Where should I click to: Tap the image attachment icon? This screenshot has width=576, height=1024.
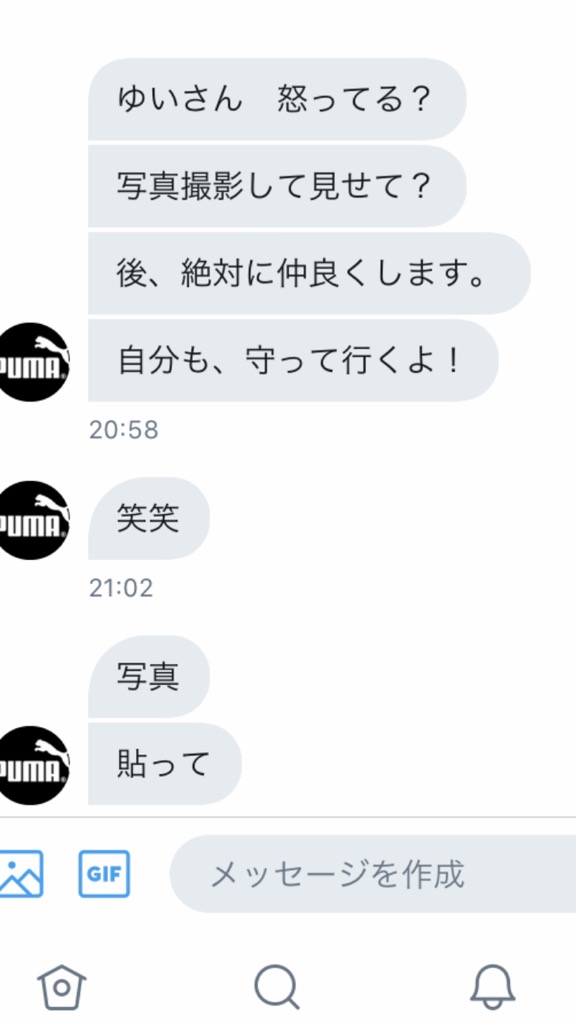[21, 873]
